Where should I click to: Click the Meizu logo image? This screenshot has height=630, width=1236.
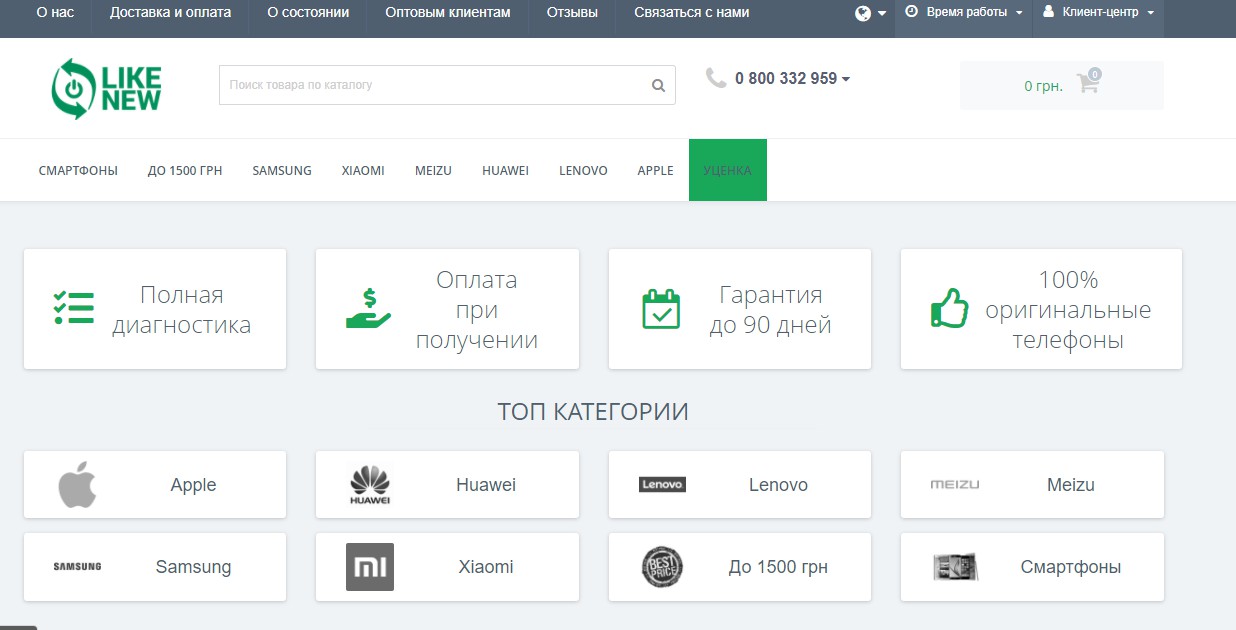[x=955, y=485]
